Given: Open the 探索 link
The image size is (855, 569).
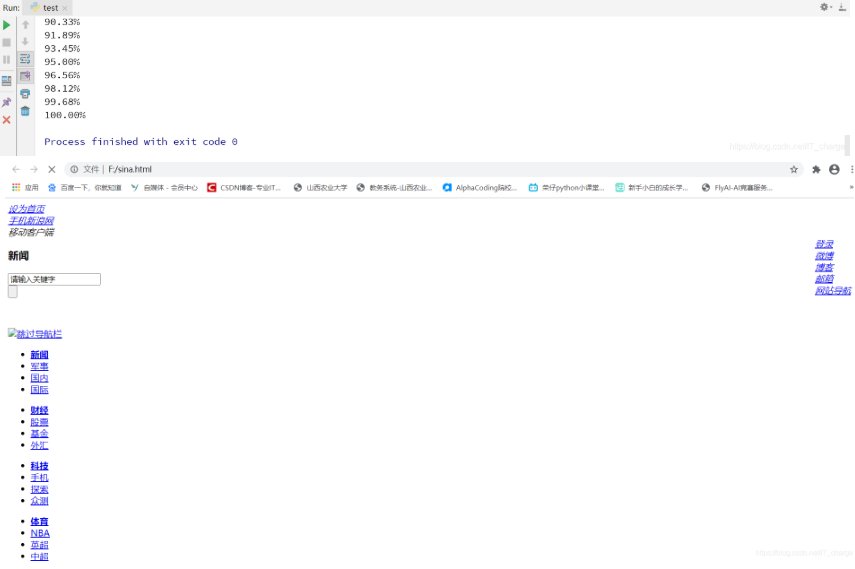Looking at the screenshot, I should 39,489.
